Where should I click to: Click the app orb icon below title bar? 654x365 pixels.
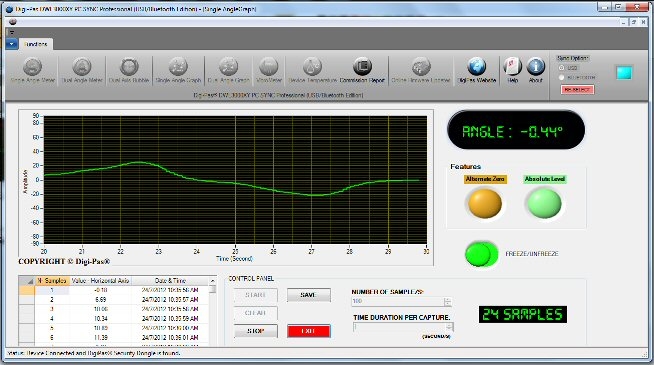click(x=13, y=22)
